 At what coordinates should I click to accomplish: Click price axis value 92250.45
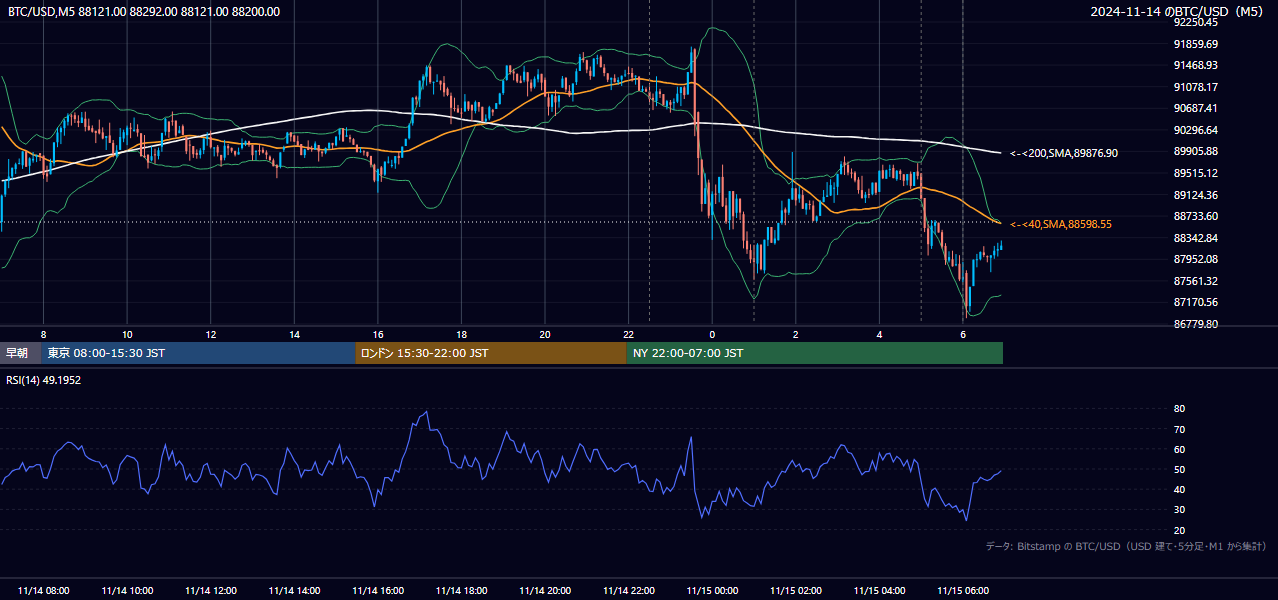[1196, 22]
